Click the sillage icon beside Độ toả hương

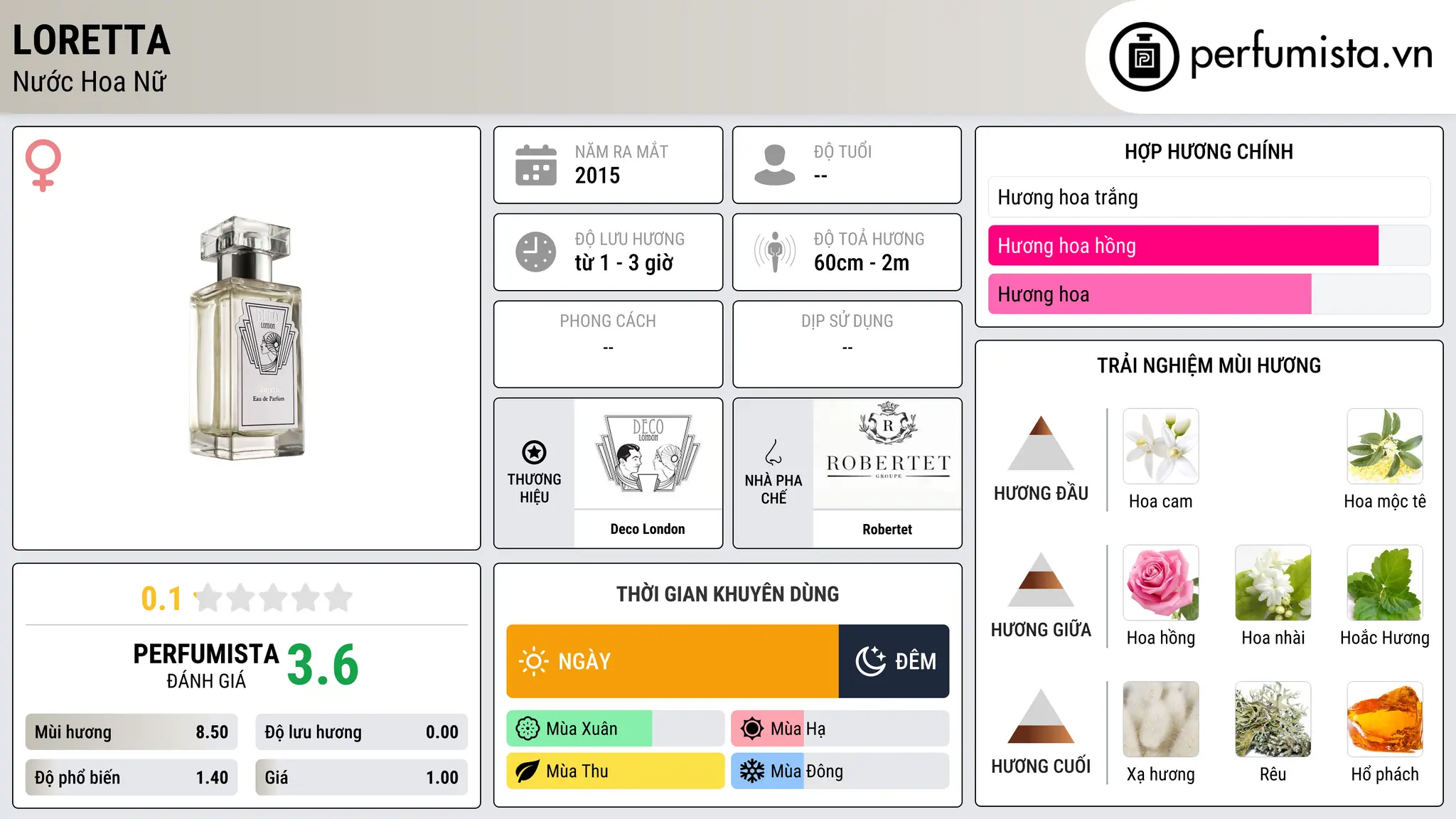tap(775, 252)
